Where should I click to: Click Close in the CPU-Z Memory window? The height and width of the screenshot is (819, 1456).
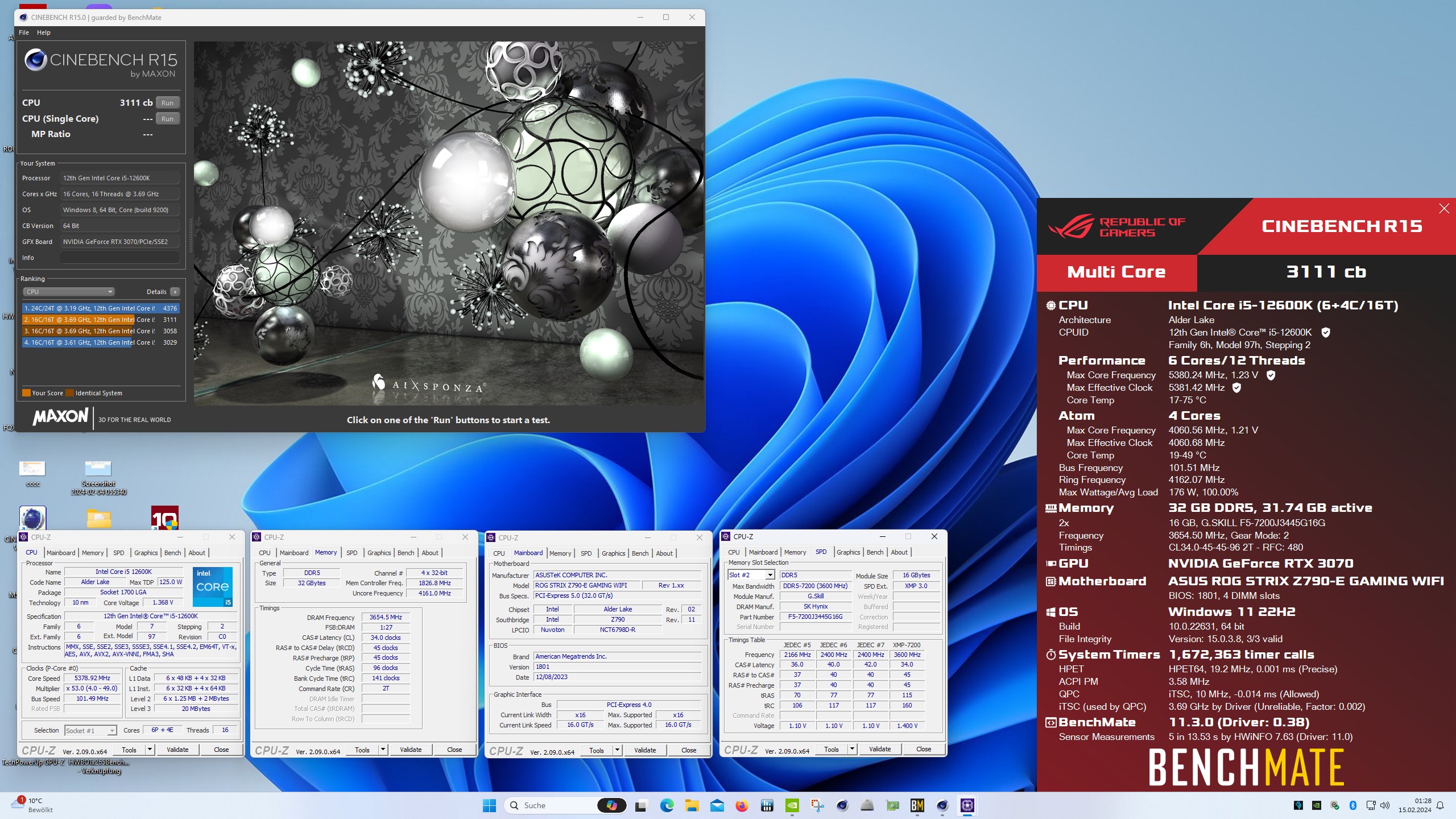click(454, 750)
